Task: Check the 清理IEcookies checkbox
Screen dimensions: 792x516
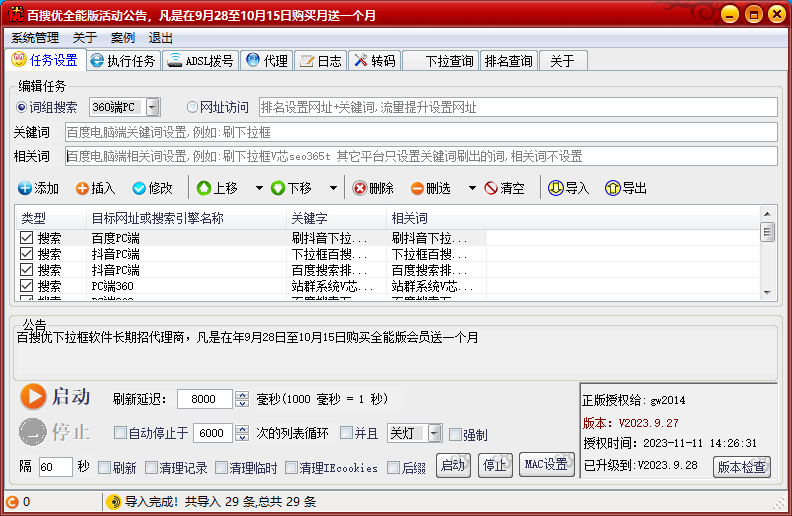Action: pos(291,468)
